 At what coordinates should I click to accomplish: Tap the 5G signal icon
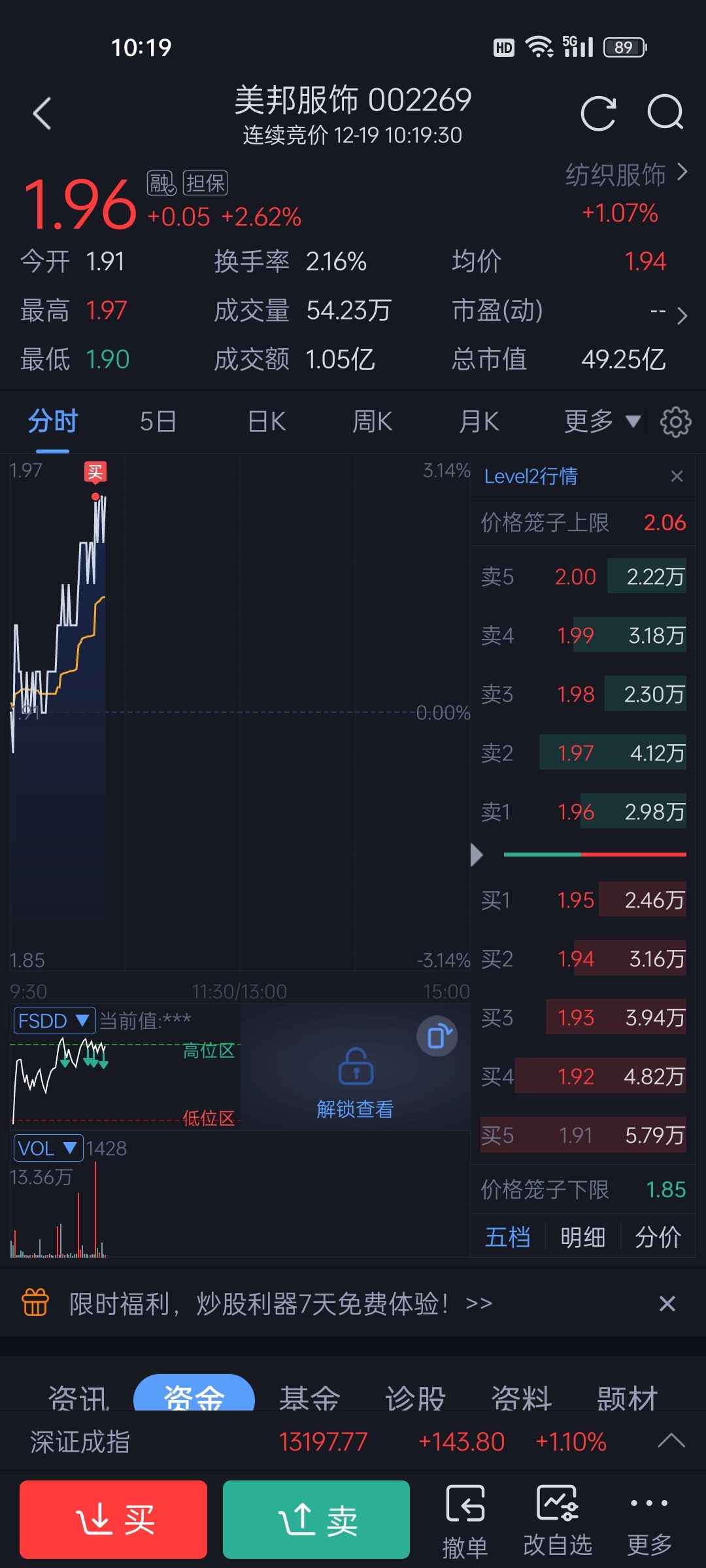pos(578,47)
